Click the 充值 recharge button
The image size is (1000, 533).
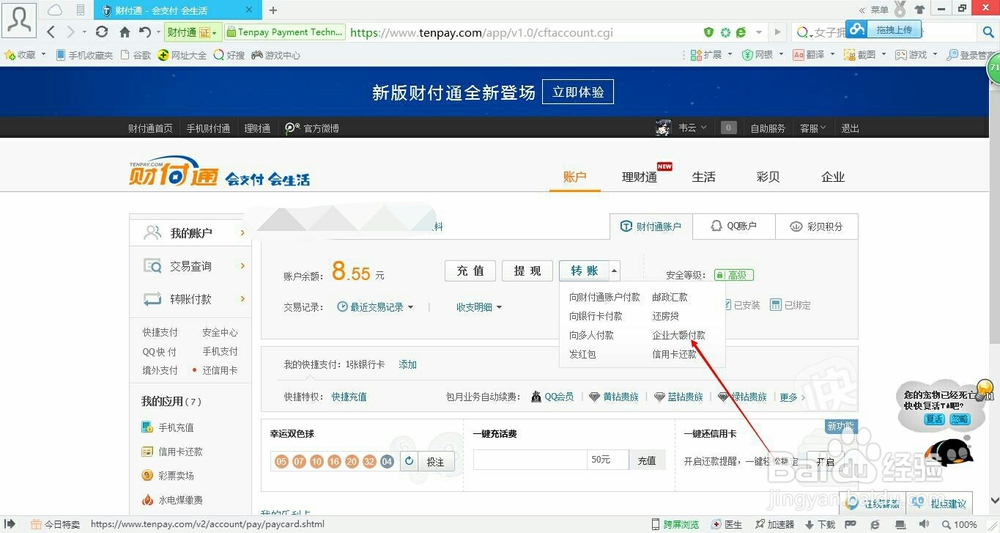click(470, 271)
